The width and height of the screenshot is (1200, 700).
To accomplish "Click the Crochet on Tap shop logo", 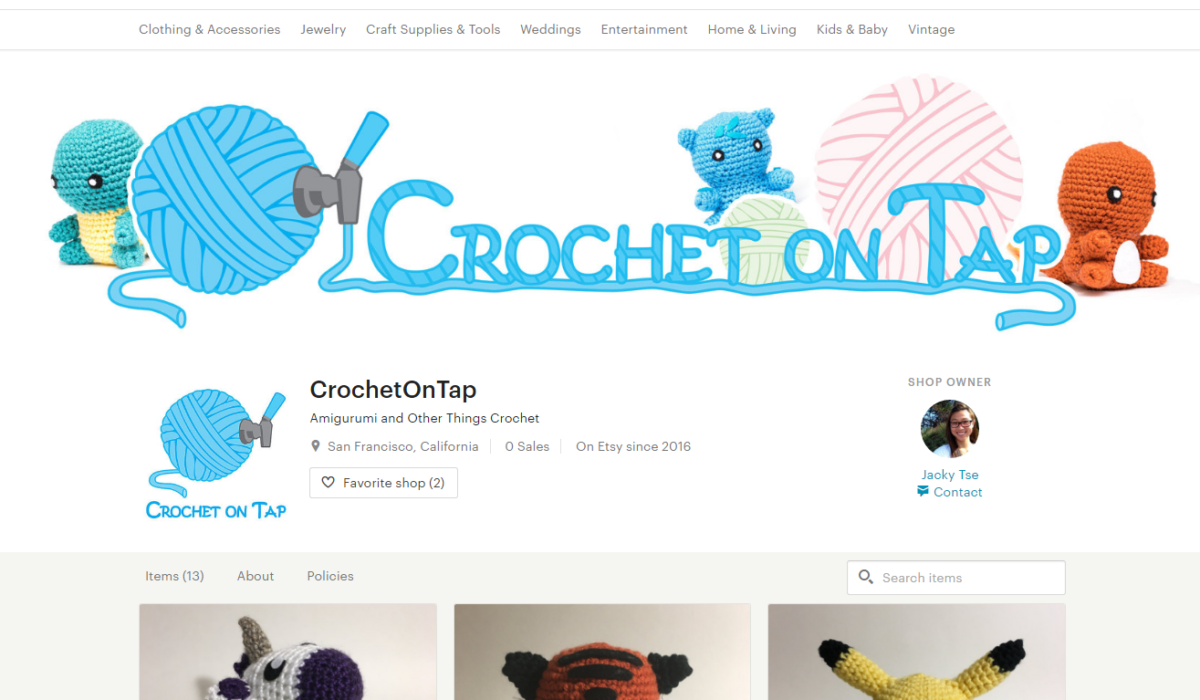I will click(216, 455).
